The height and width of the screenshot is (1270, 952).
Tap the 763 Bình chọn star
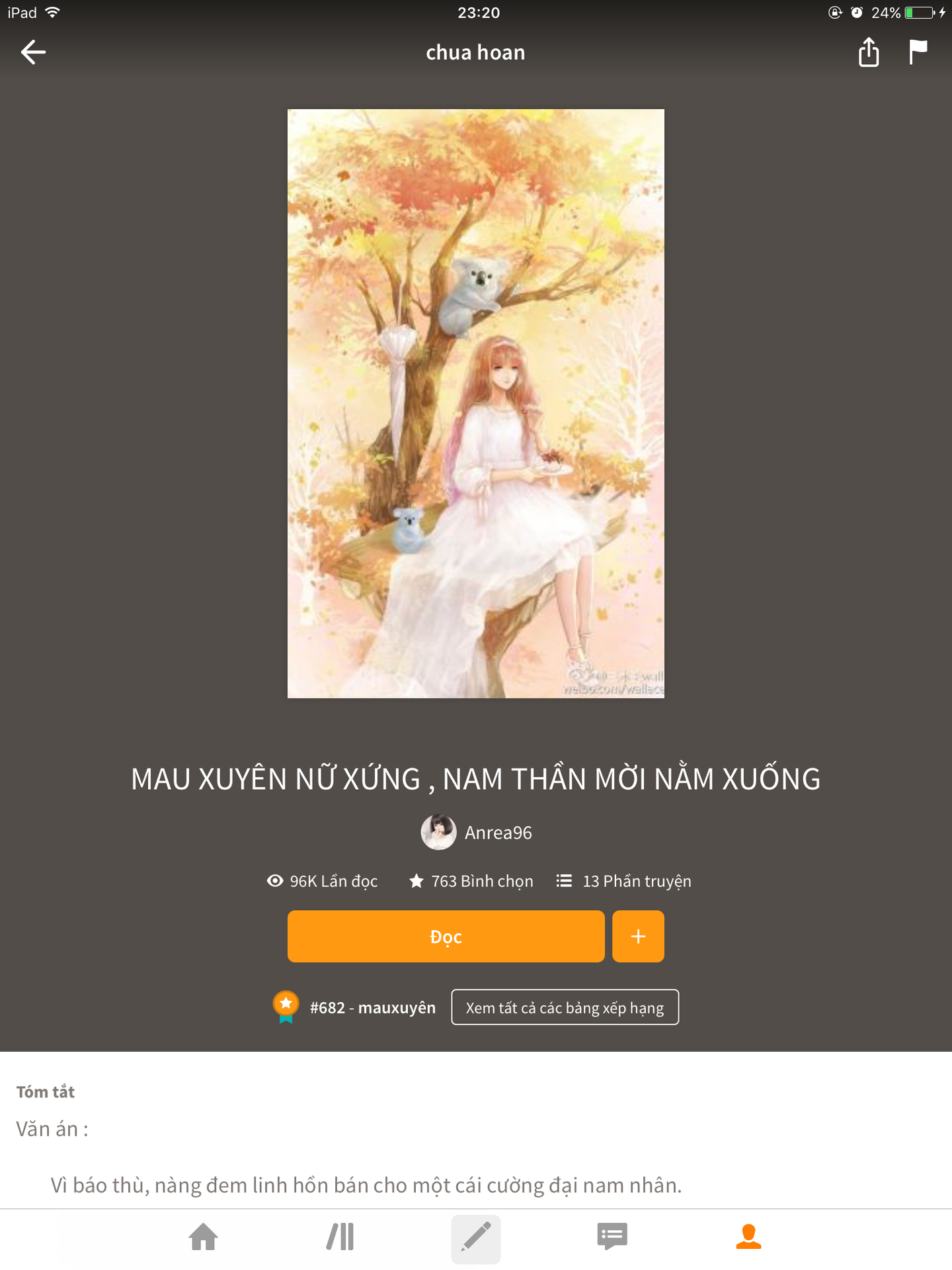416,881
